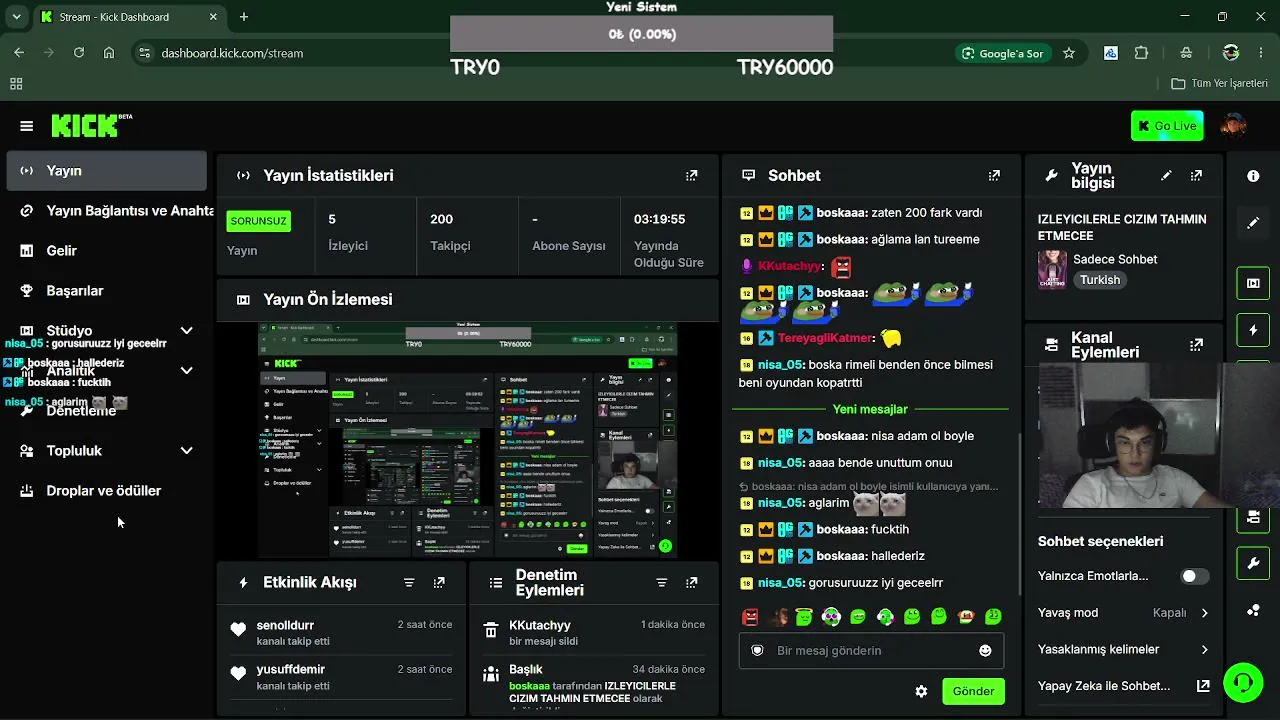1280x720 pixels.
Task: Open the browser Extensions puzzle icon
Action: pyautogui.click(x=1142, y=53)
